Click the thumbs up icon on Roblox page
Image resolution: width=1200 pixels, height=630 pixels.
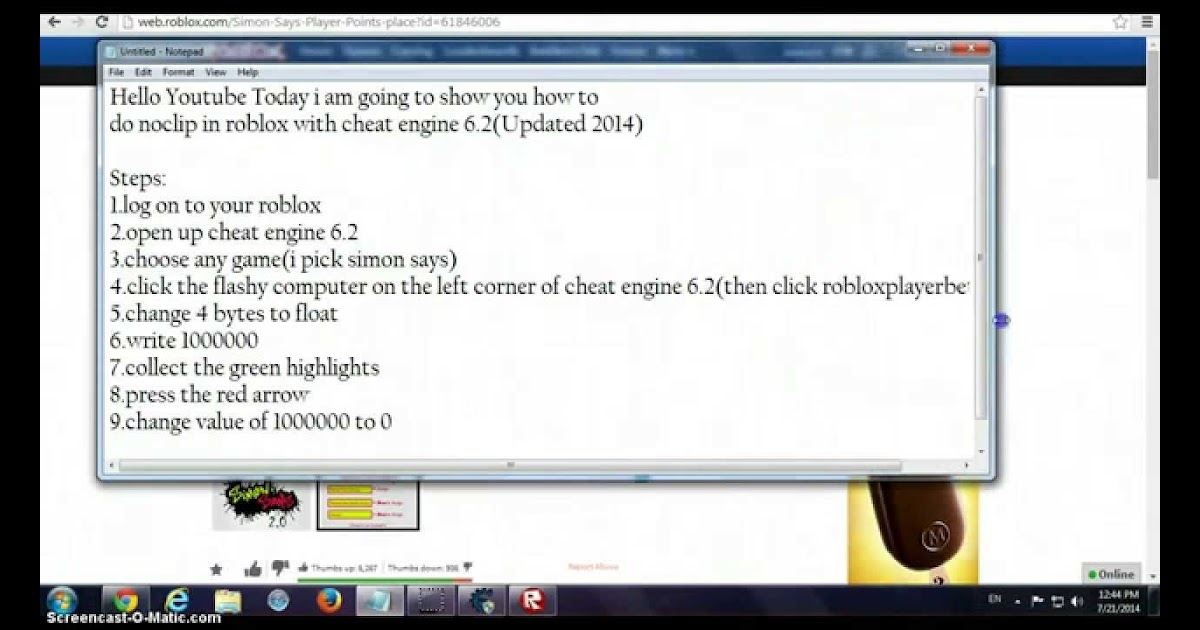[x=253, y=568]
